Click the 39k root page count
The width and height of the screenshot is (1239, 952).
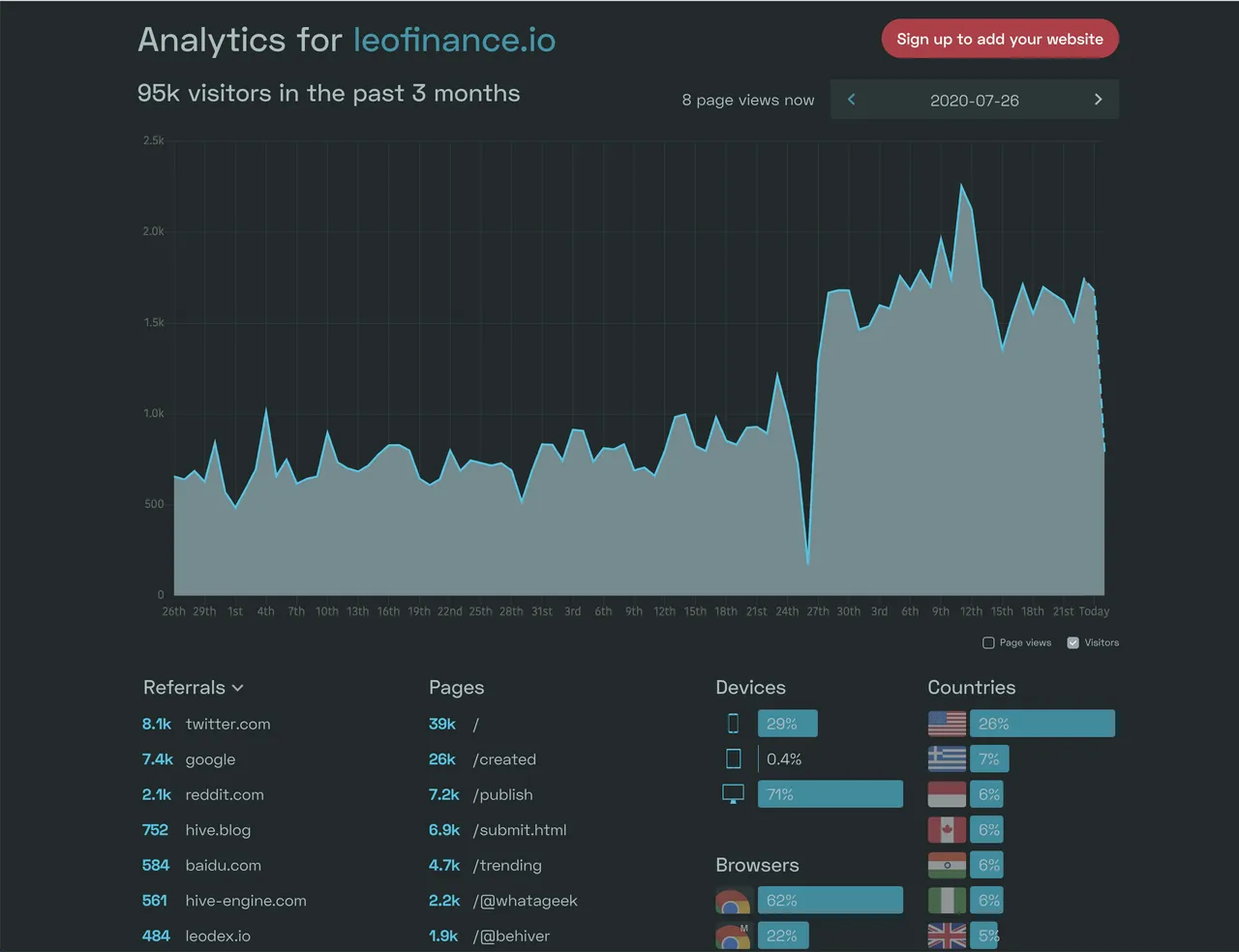[x=442, y=724]
